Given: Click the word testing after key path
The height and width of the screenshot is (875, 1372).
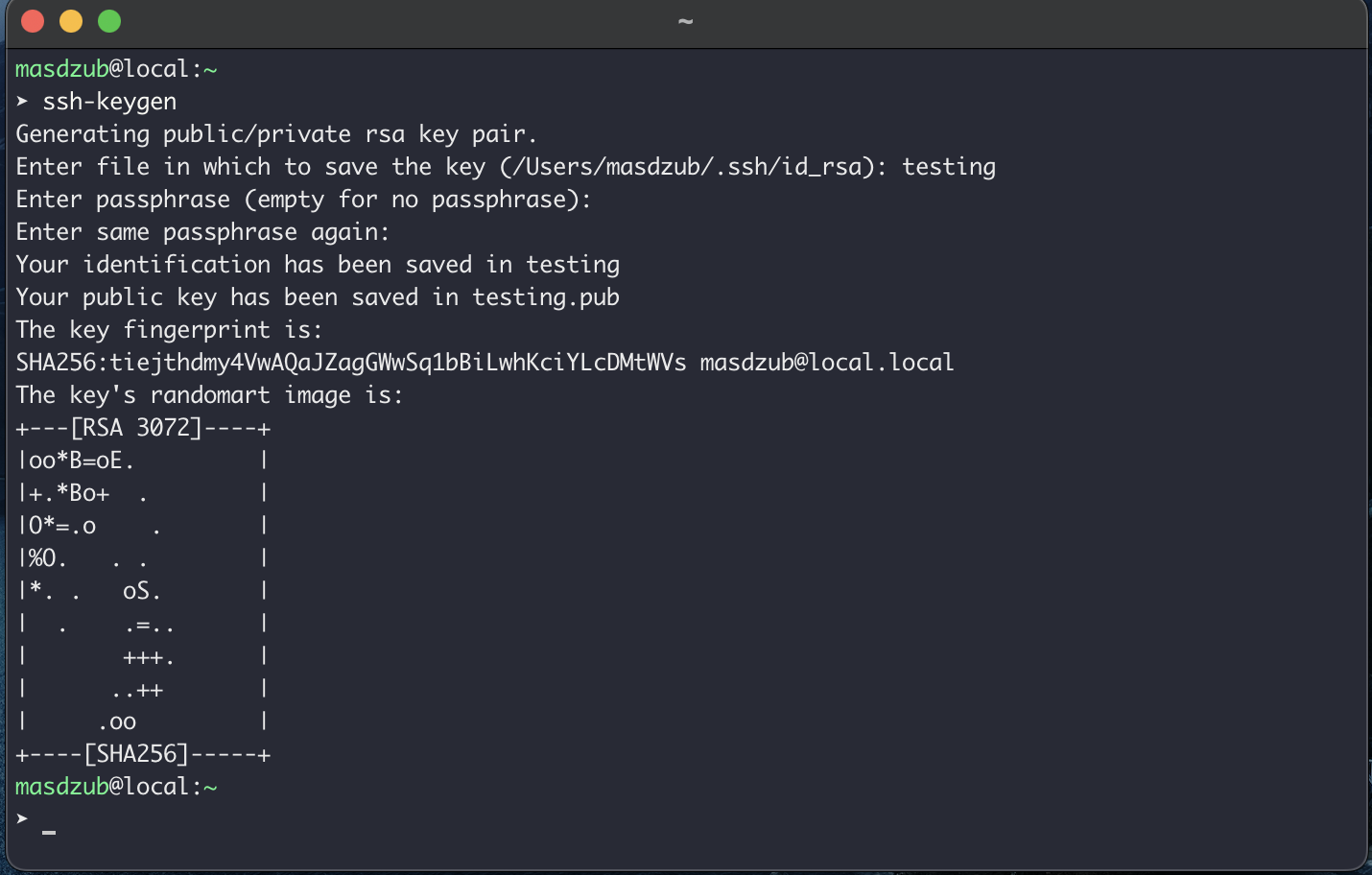Looking at the screenshot, I should click(x=949, y=167).
